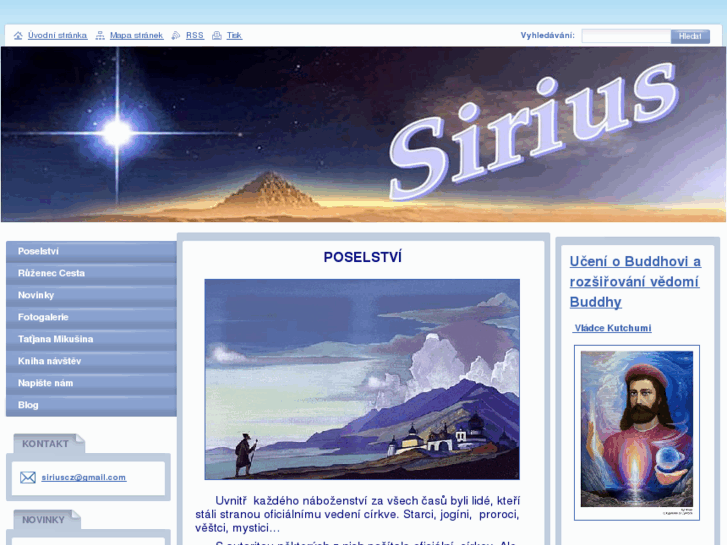The height and width of the screenshot is (545, 727).
Task: Click the POSELSTVÍ page heading
Action: [363, 257]
